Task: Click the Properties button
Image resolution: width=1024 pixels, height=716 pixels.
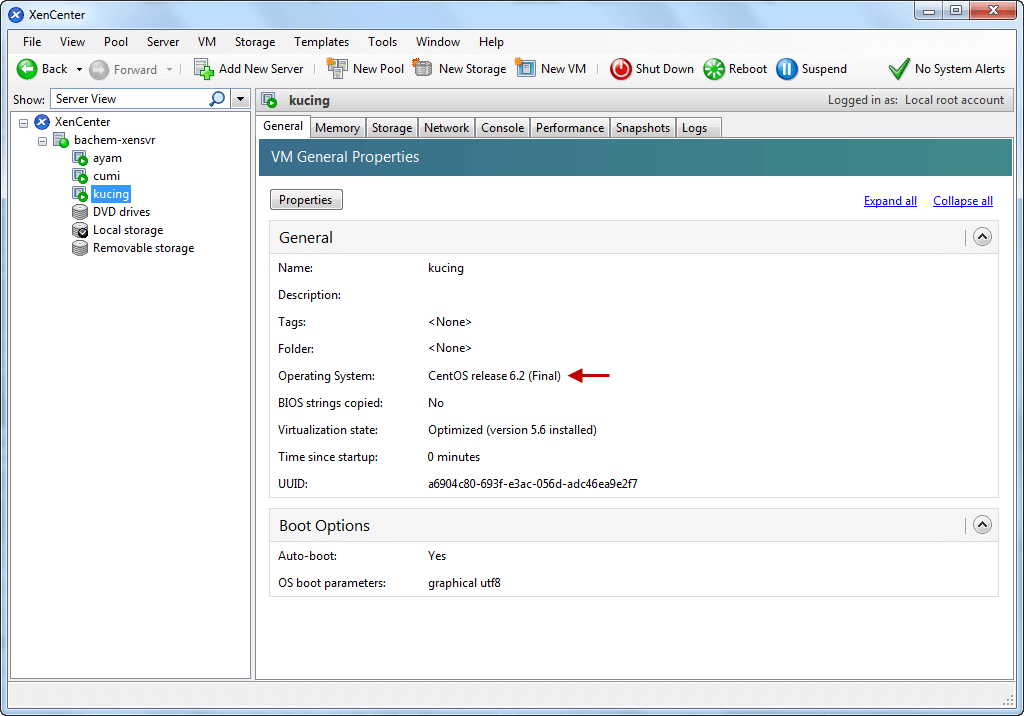Action: (x=306, y=200)
